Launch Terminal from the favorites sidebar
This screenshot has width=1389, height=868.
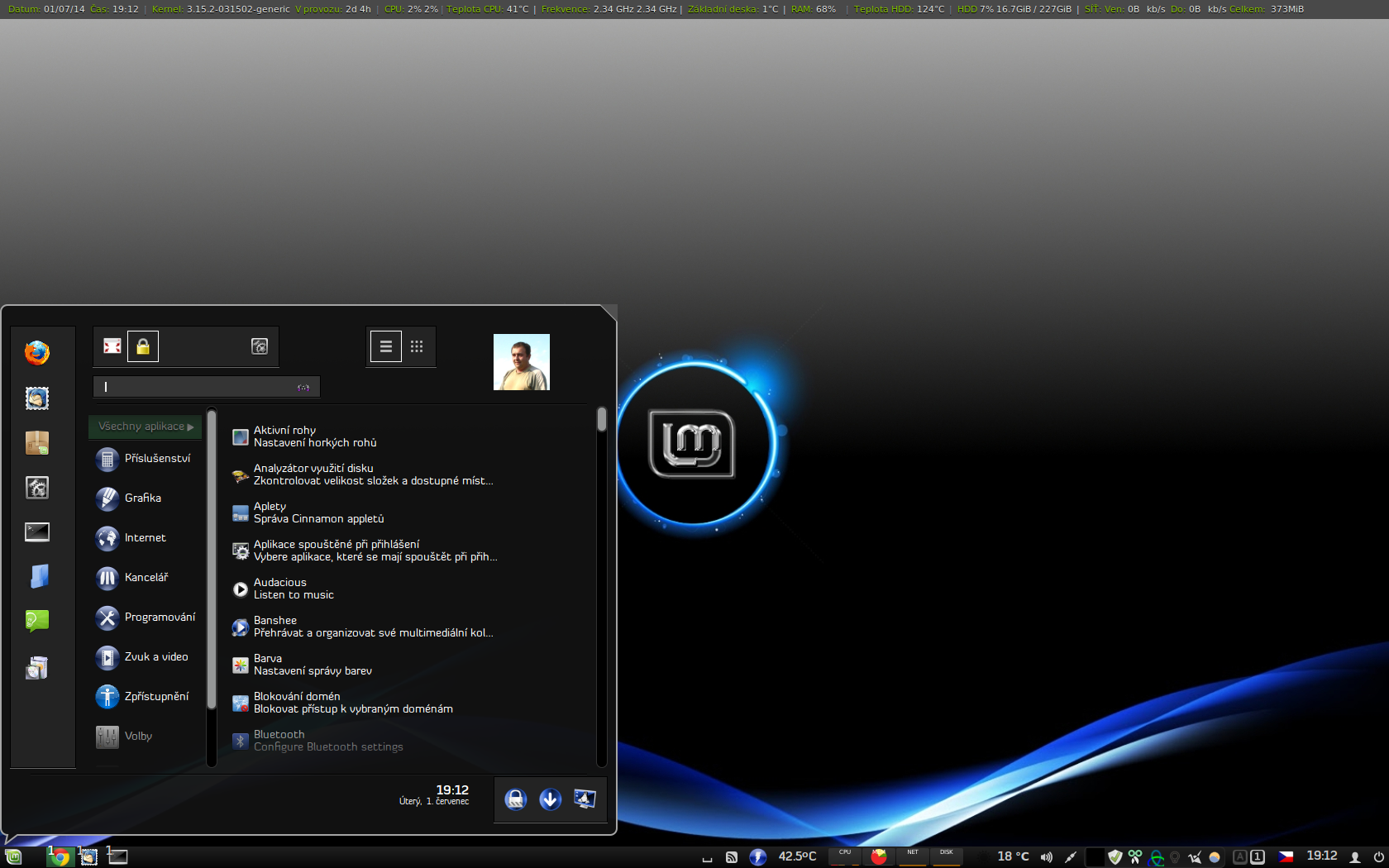[37, 532]
